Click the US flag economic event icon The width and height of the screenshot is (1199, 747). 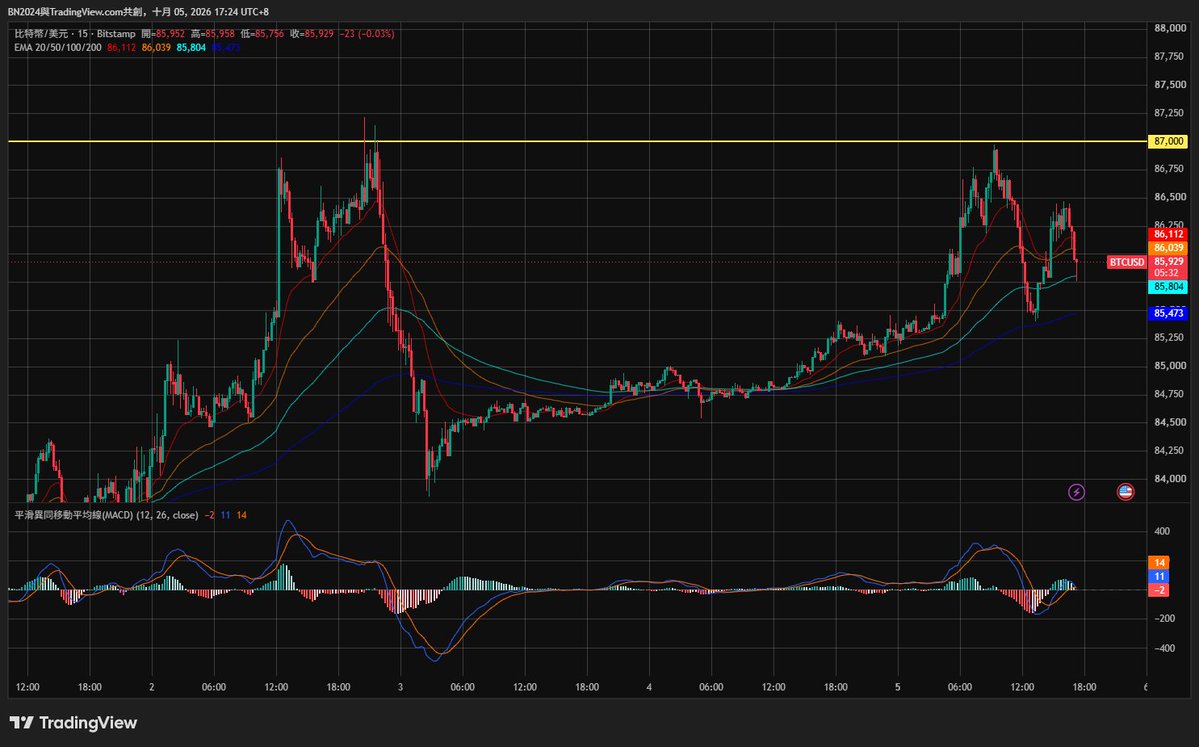coord(1125,492)
